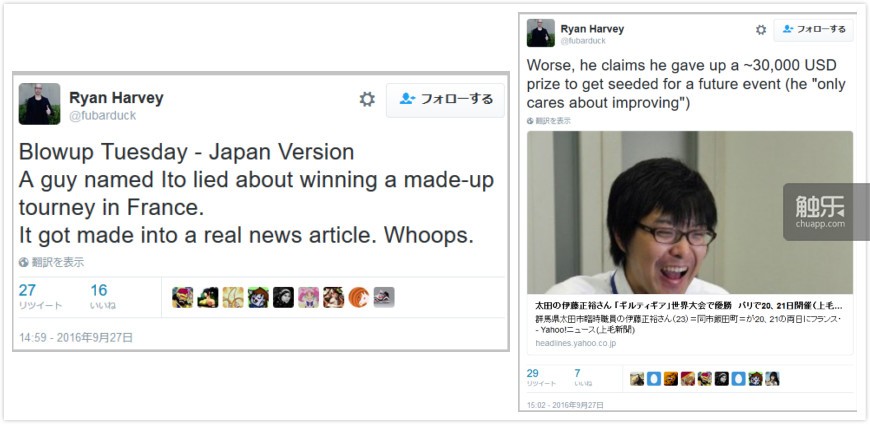The width and height of the screenshot is (870, 424).
Task: Show translation under right tweet text
Action: [x=549, y=120]
